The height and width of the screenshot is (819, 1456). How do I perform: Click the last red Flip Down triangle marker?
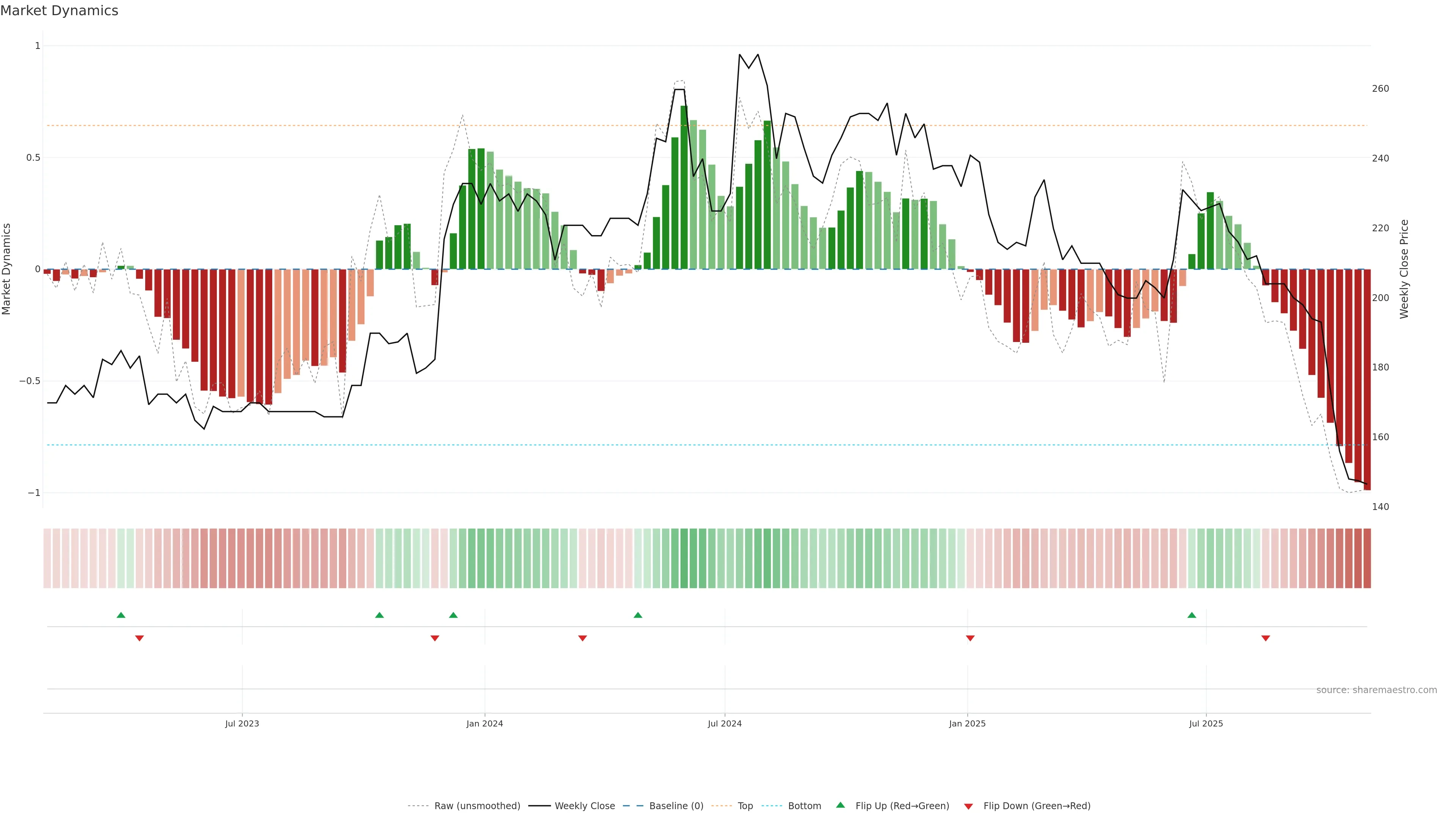pyautogui.click(x=1266, y=638)
